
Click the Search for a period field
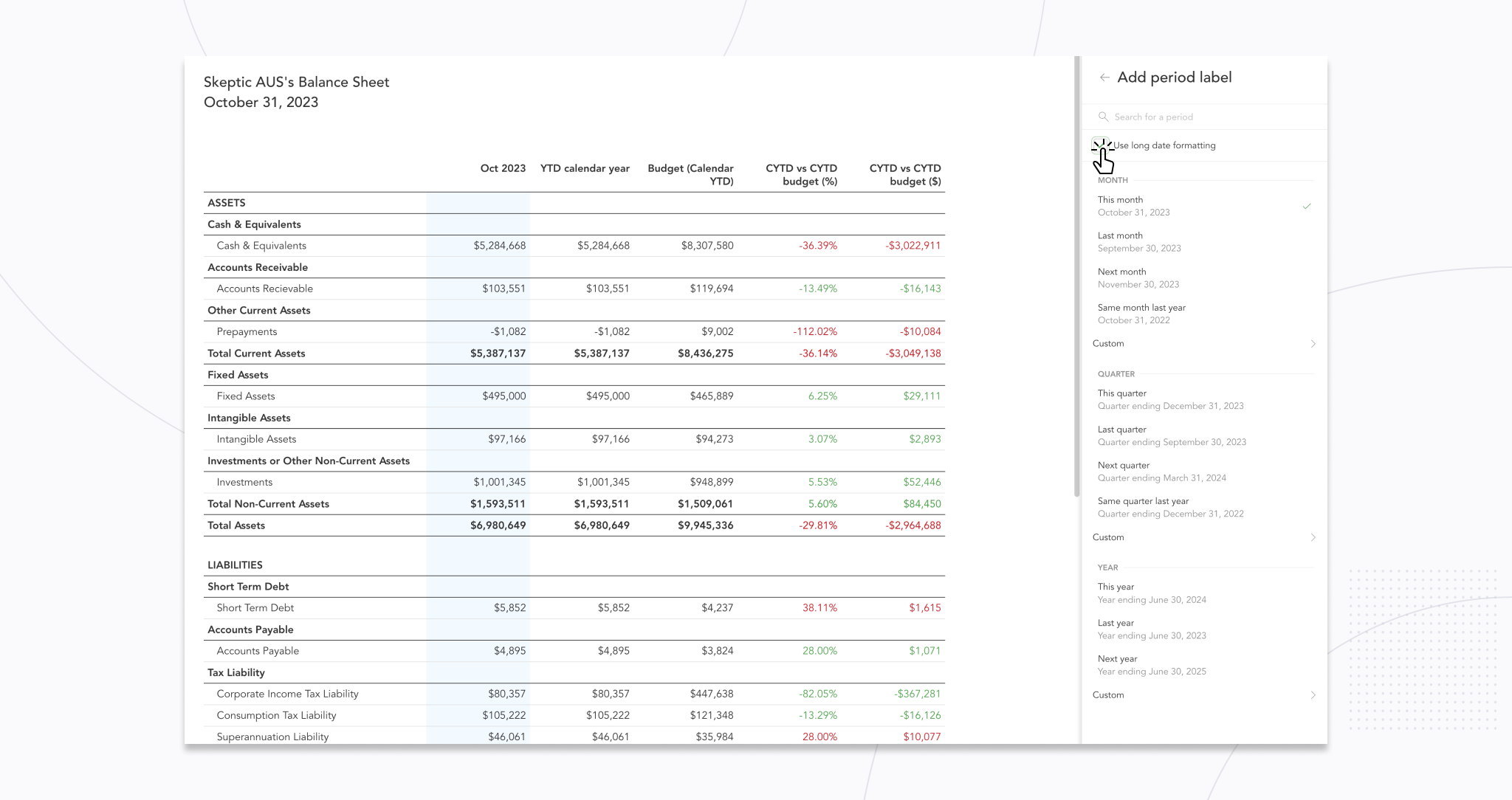tap(1204, 117)
